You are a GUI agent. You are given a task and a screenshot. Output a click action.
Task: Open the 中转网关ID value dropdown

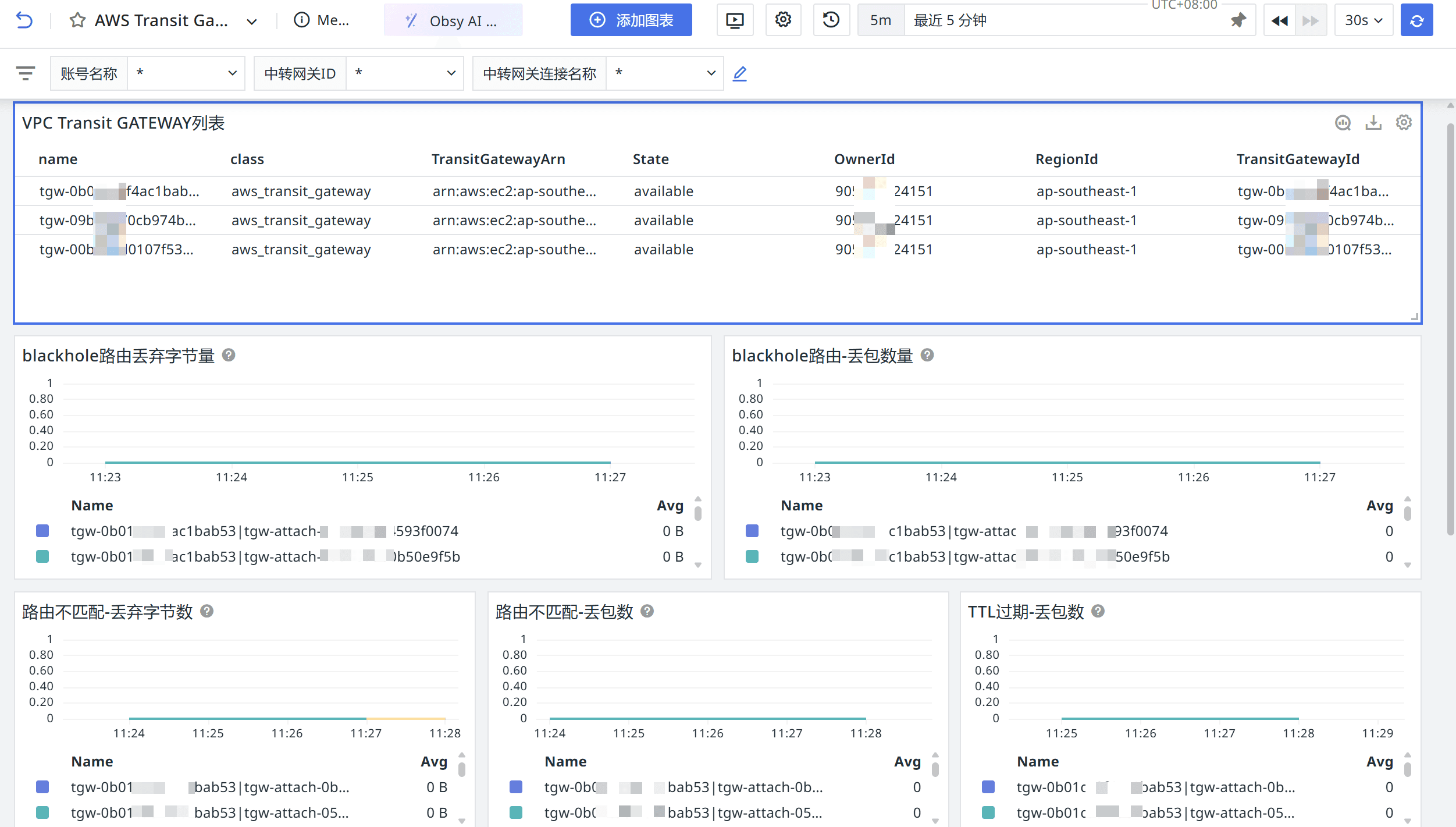tap(405, 73)
